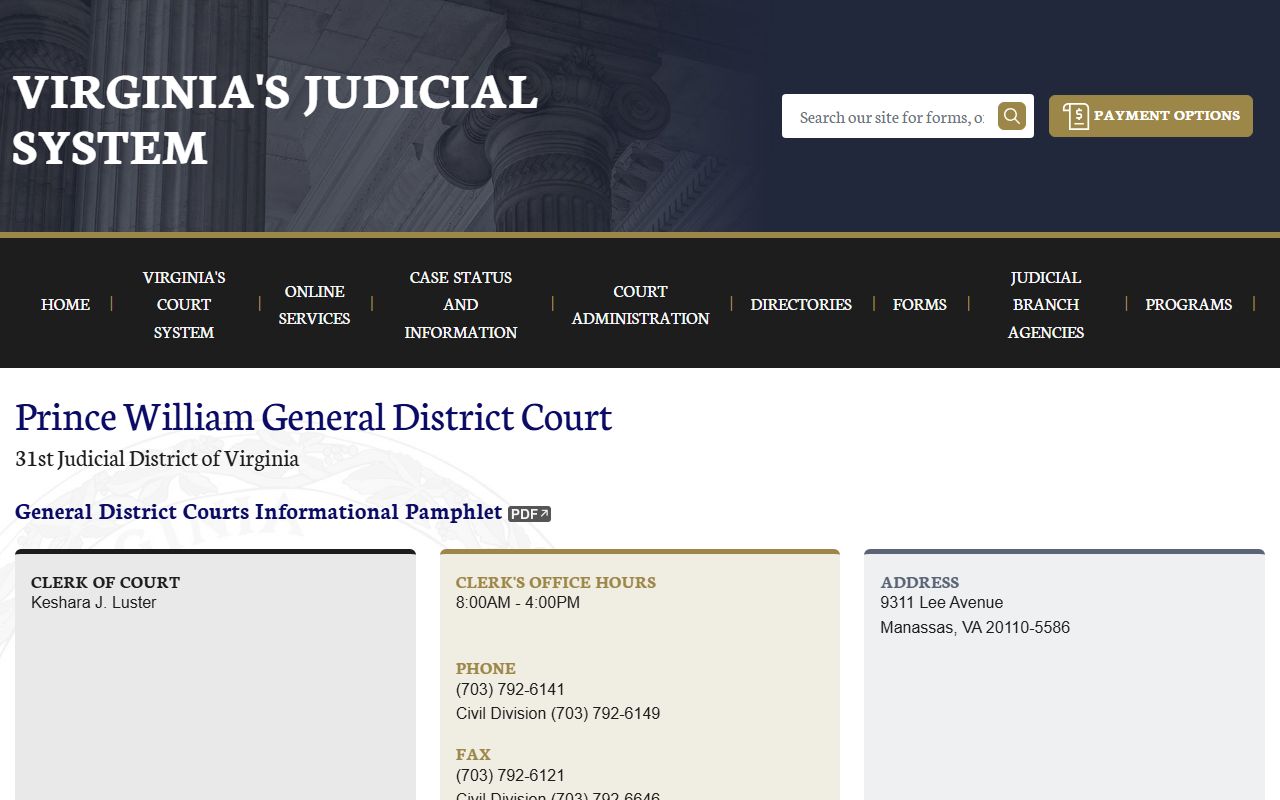Click the Prince William General District Court heading
The width and height of the screenshot is (1280, 800).
[x=313, y=417]
